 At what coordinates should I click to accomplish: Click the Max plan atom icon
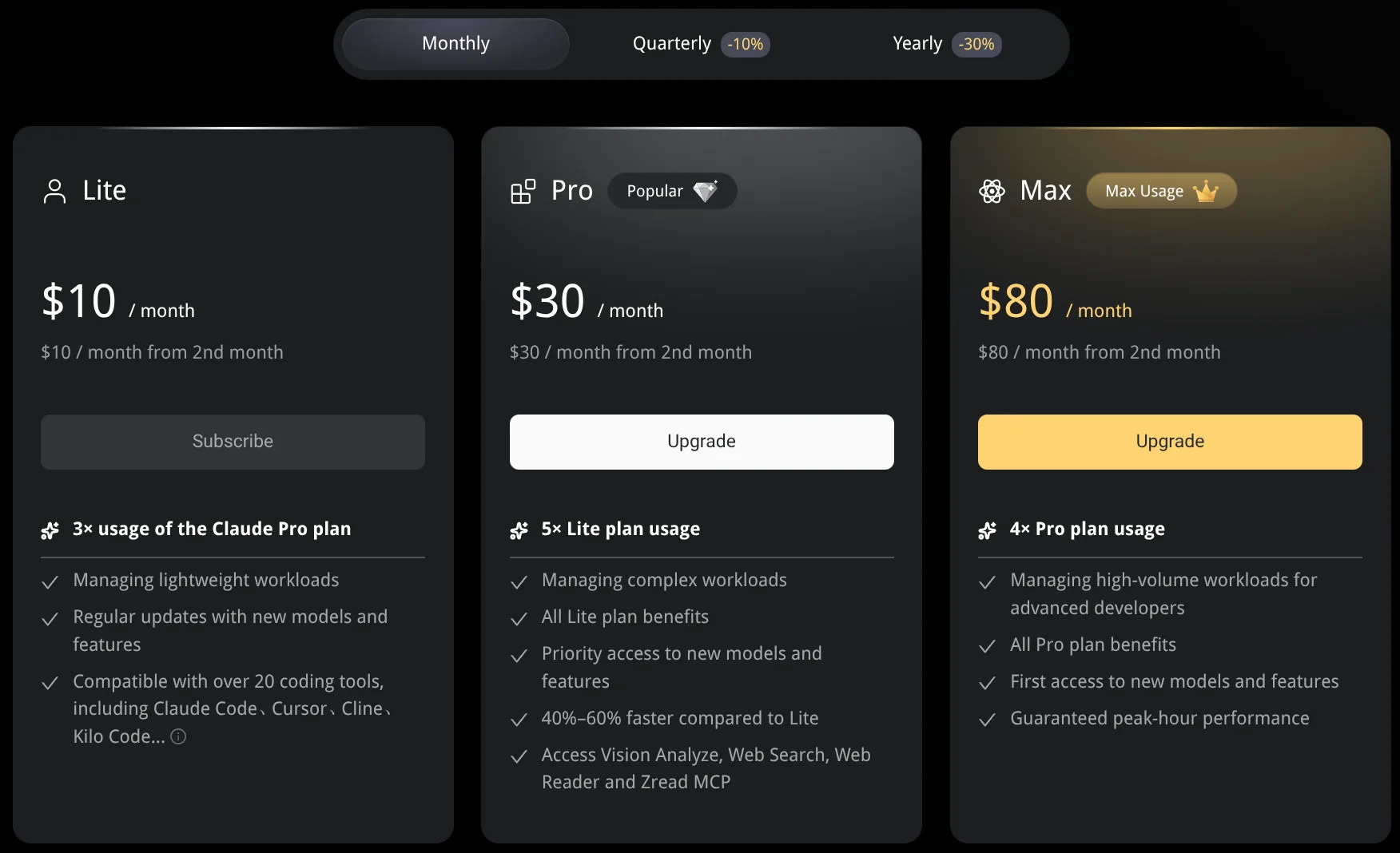(x=992, y=192)
